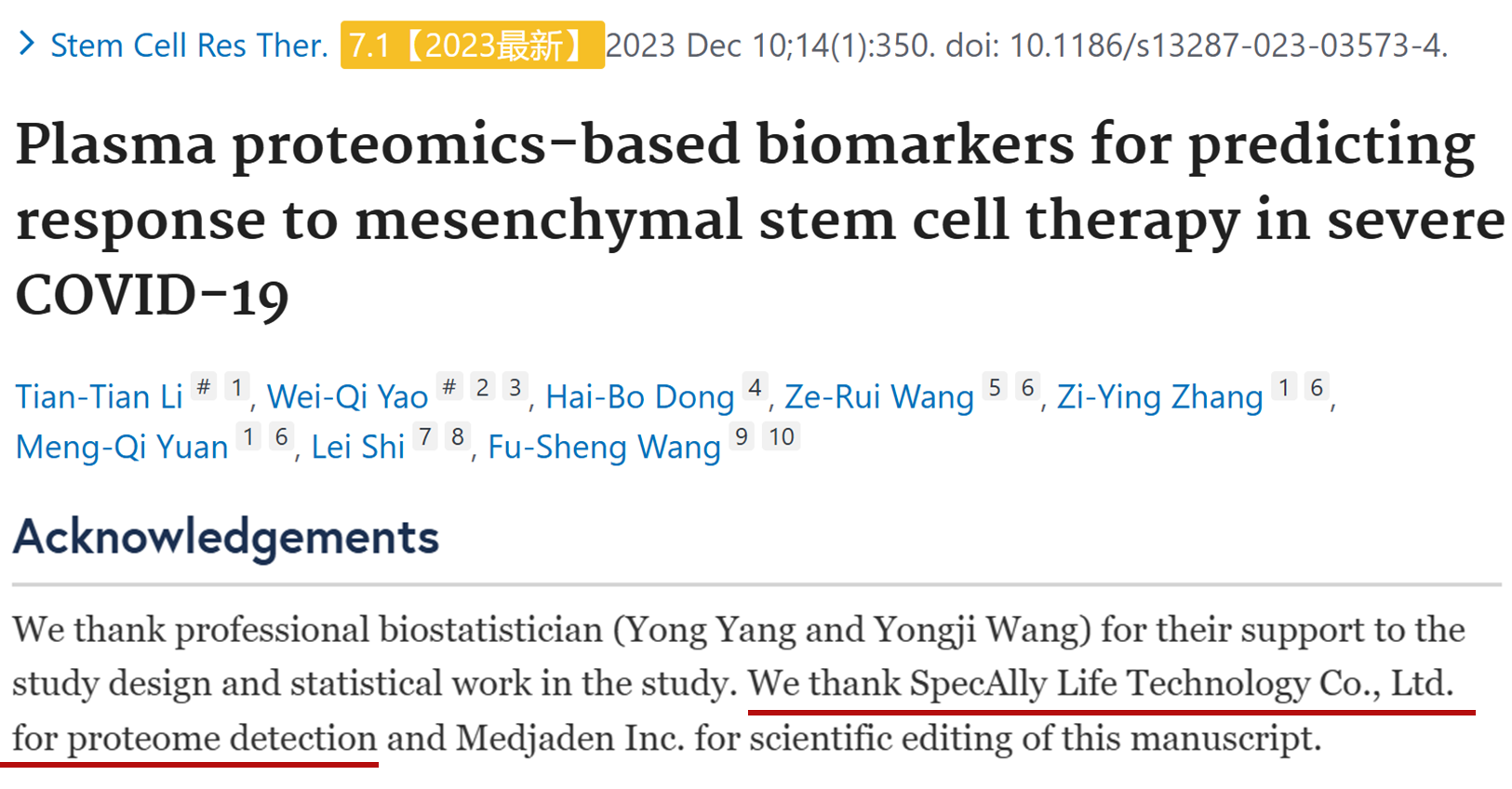Click affiliation 7 after Lei Shi
Image resolution: width=1512 pixels, height=789 pixels.
[425, 436]
